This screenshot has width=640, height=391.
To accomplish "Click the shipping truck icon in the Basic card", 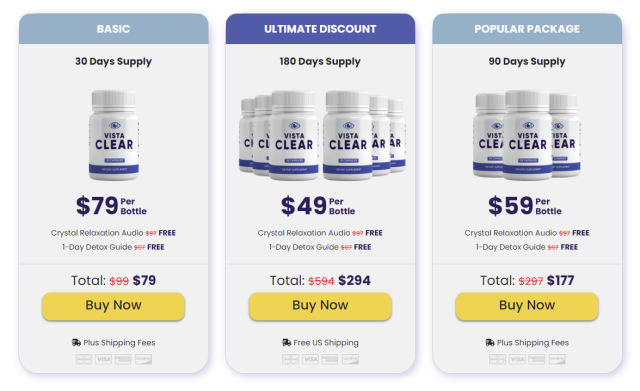I will tap(76, 342).
